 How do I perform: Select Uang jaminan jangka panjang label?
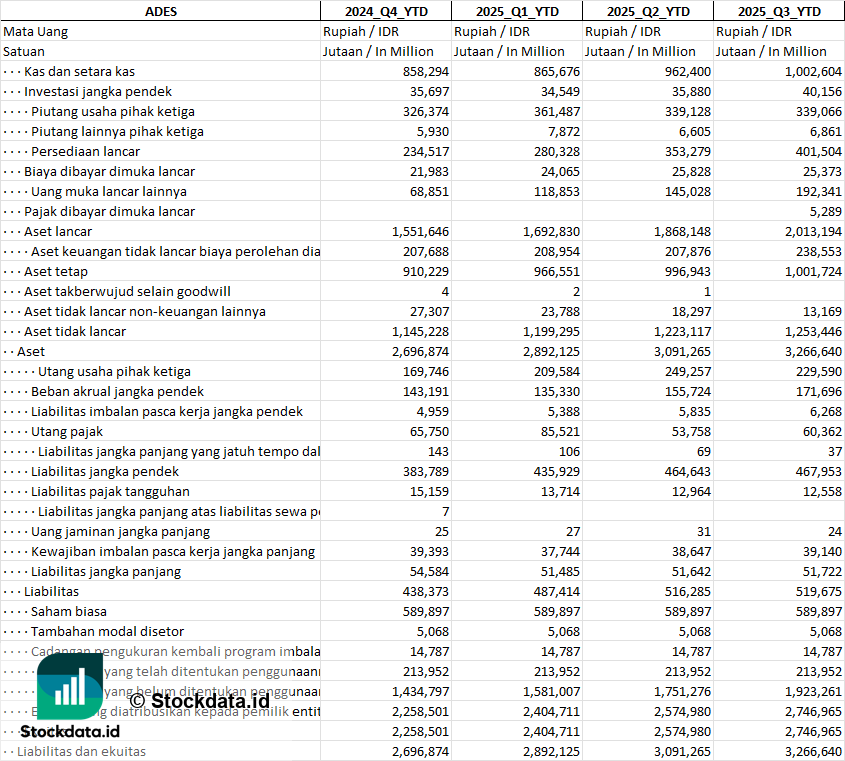tap(120, 530)
